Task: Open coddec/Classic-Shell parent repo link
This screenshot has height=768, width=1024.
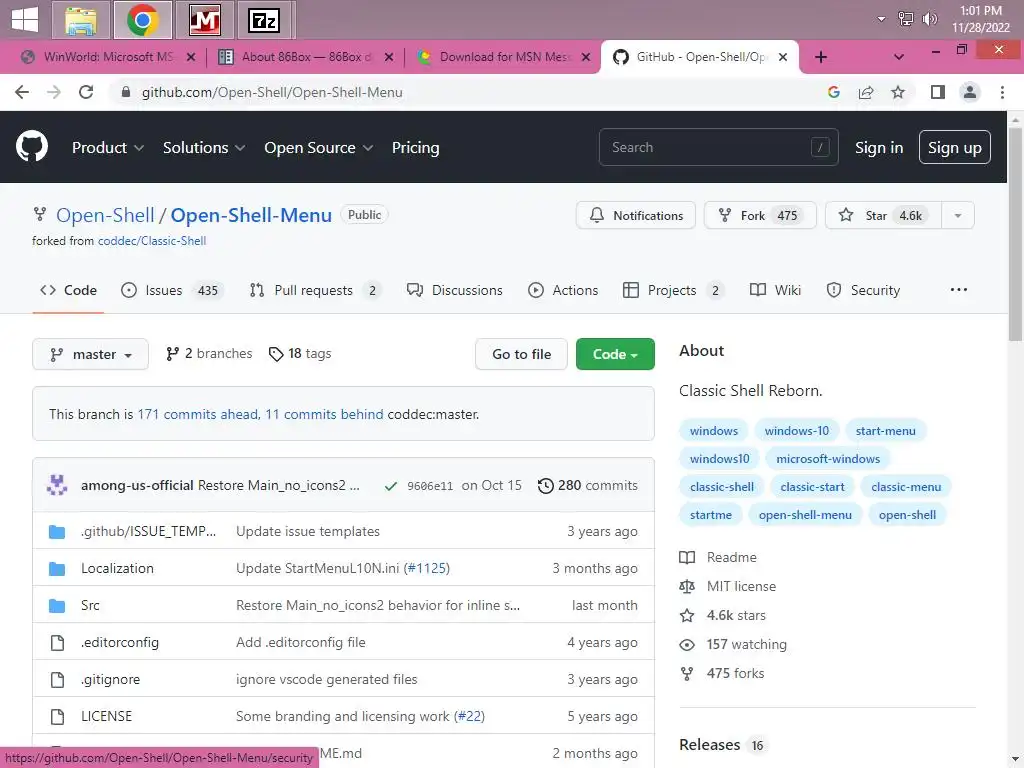Action: [x=152, y=240]
